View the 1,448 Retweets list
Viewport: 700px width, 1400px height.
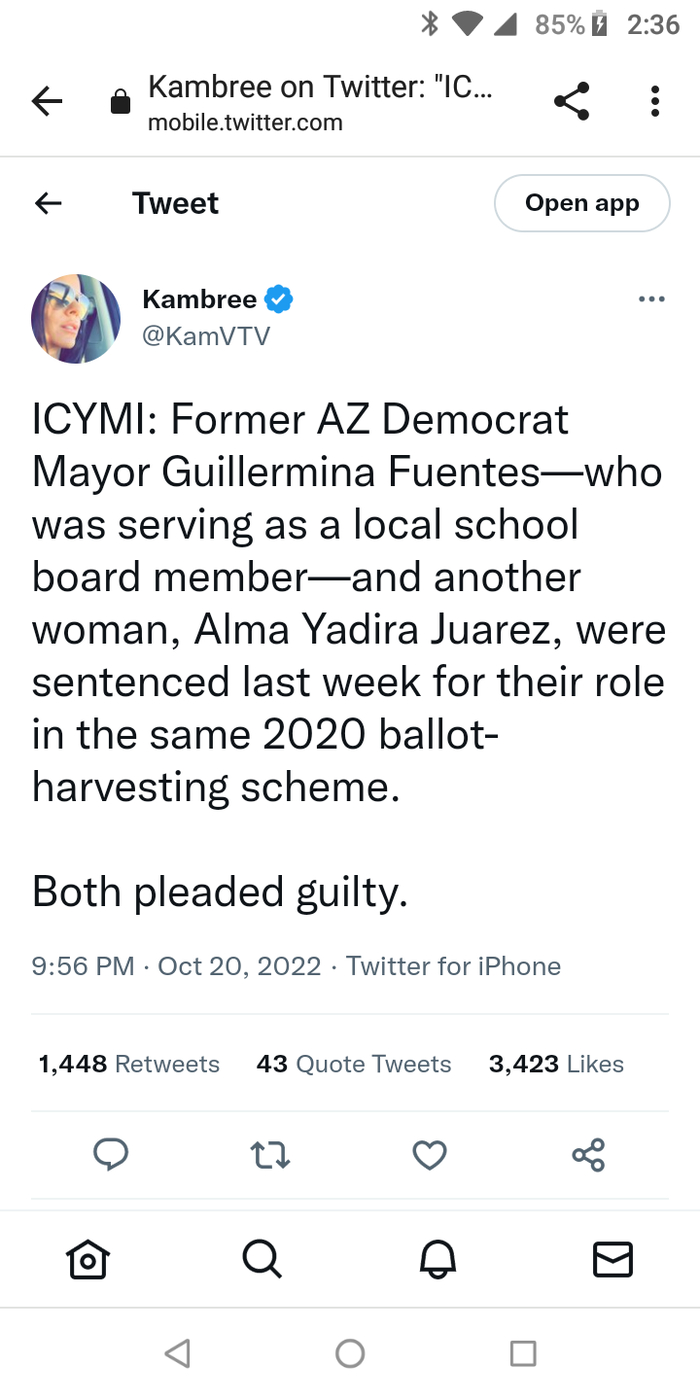tap(129, 1064)
